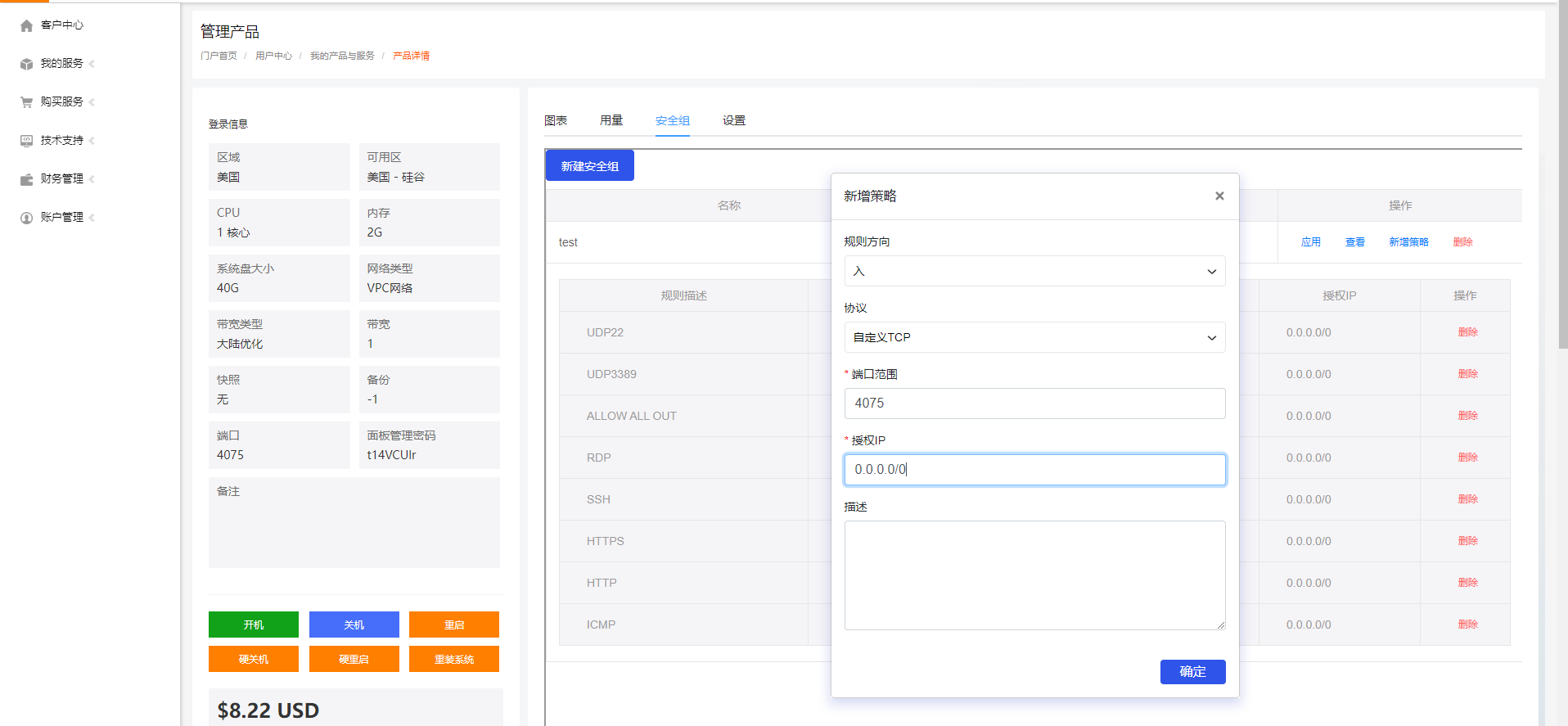Delete the ICMP rule
The image size is (1568, 726).
[1468, 625]
